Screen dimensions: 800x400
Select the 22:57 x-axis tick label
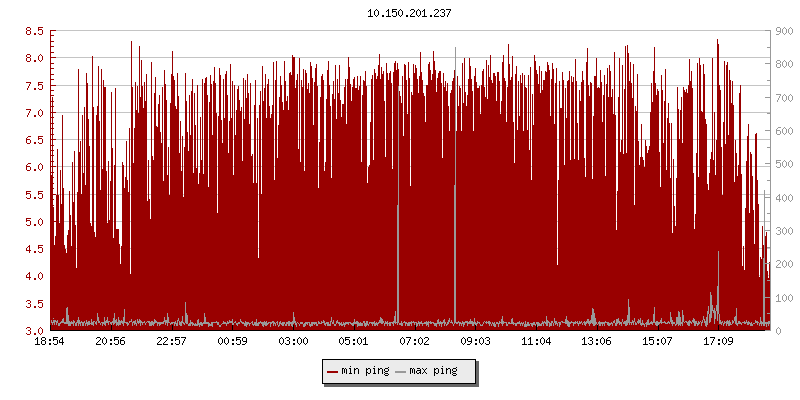tap(172, 342)
